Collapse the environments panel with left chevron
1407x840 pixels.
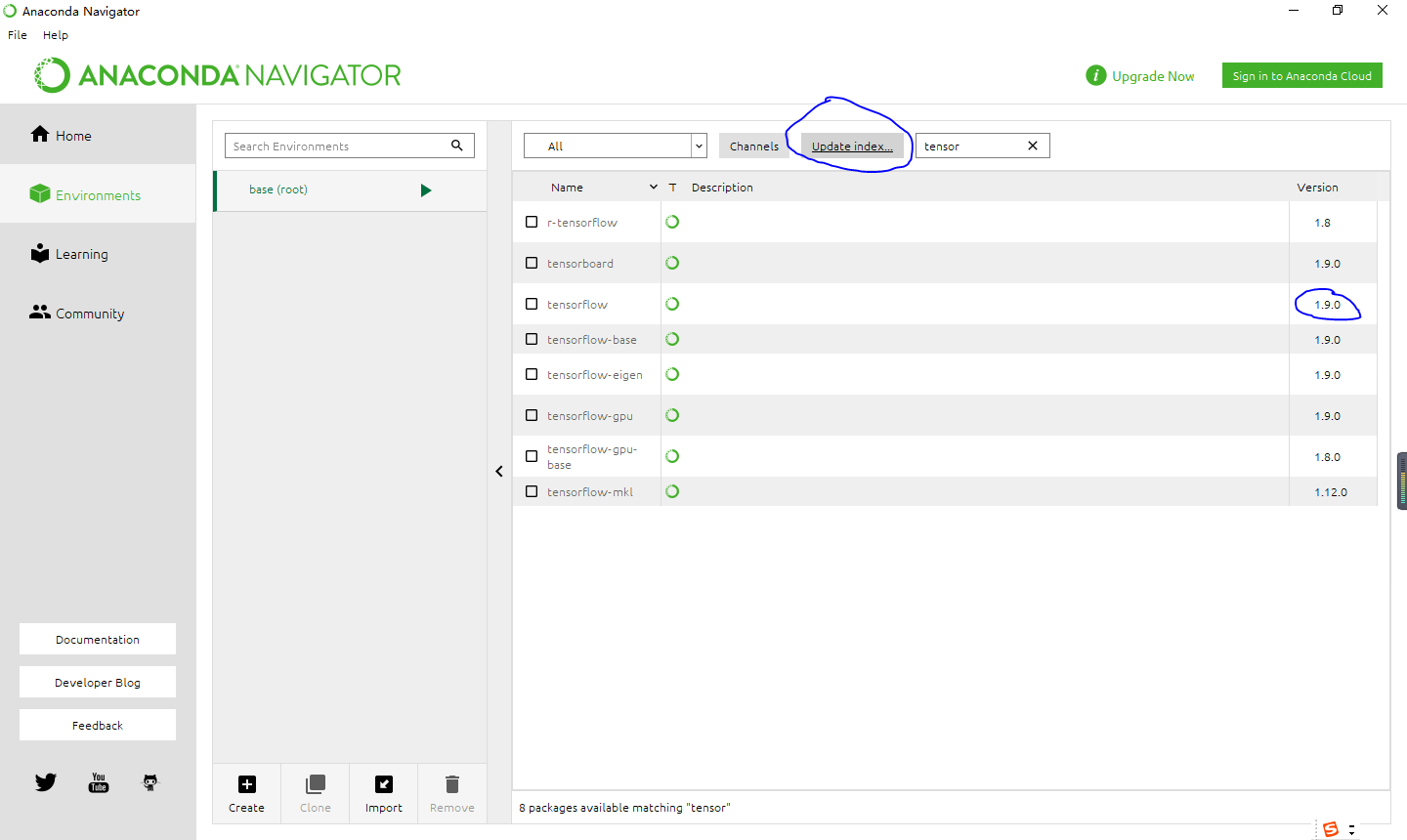(499, 471)
